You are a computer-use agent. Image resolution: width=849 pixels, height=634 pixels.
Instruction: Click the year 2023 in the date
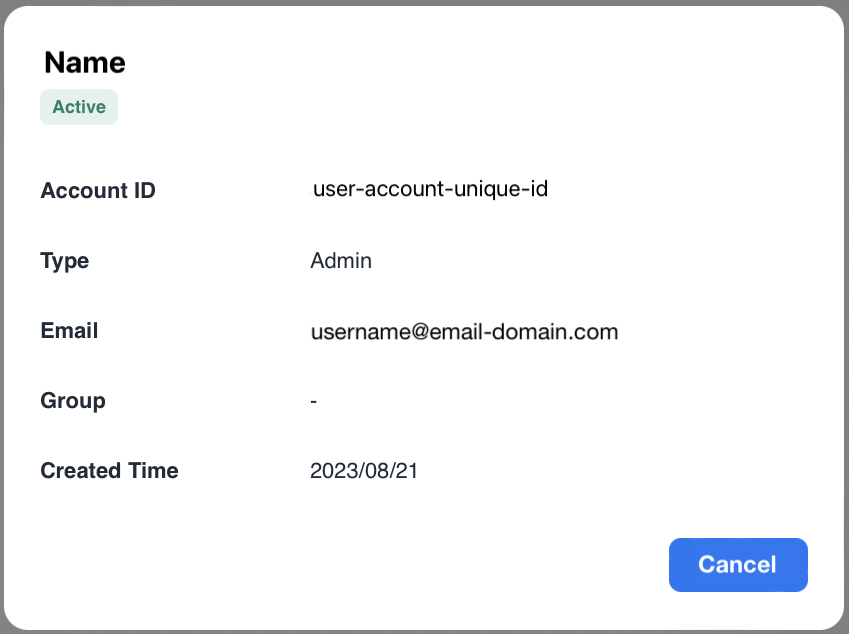click(x=332, y=471)
